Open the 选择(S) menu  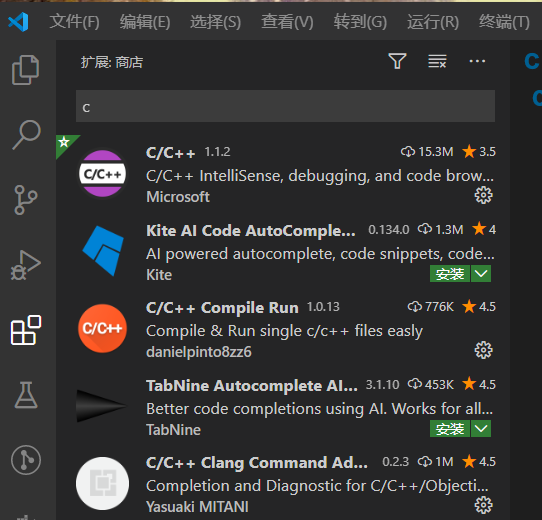point(215,22)
